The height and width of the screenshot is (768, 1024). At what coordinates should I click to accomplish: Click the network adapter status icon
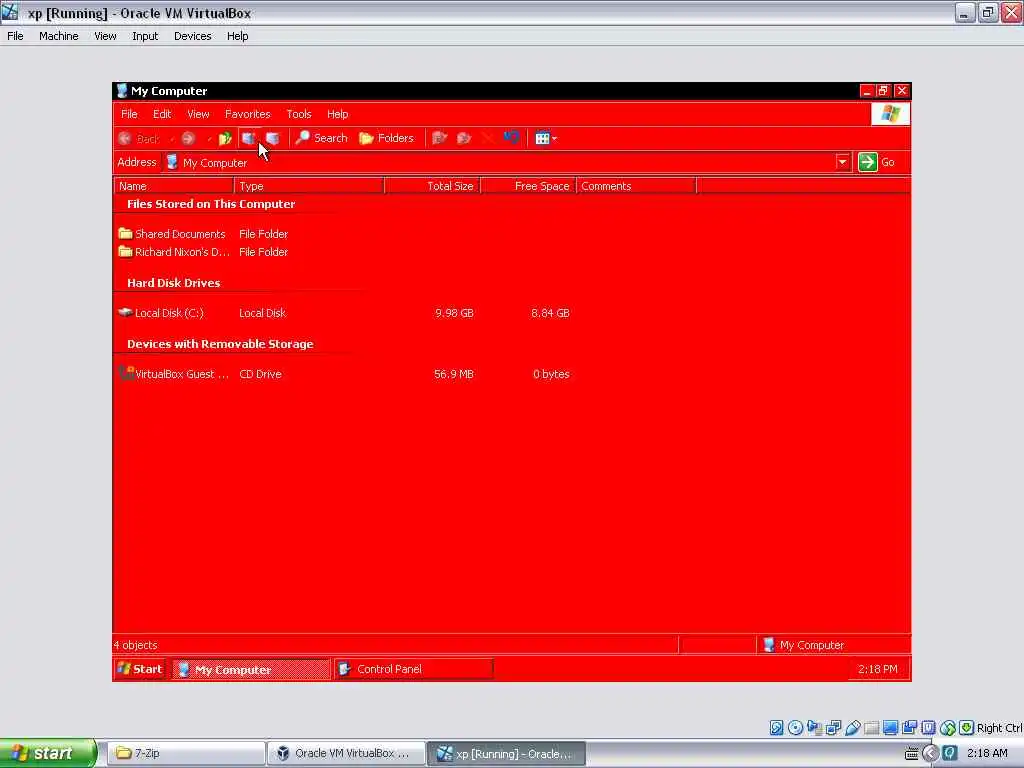833,728
